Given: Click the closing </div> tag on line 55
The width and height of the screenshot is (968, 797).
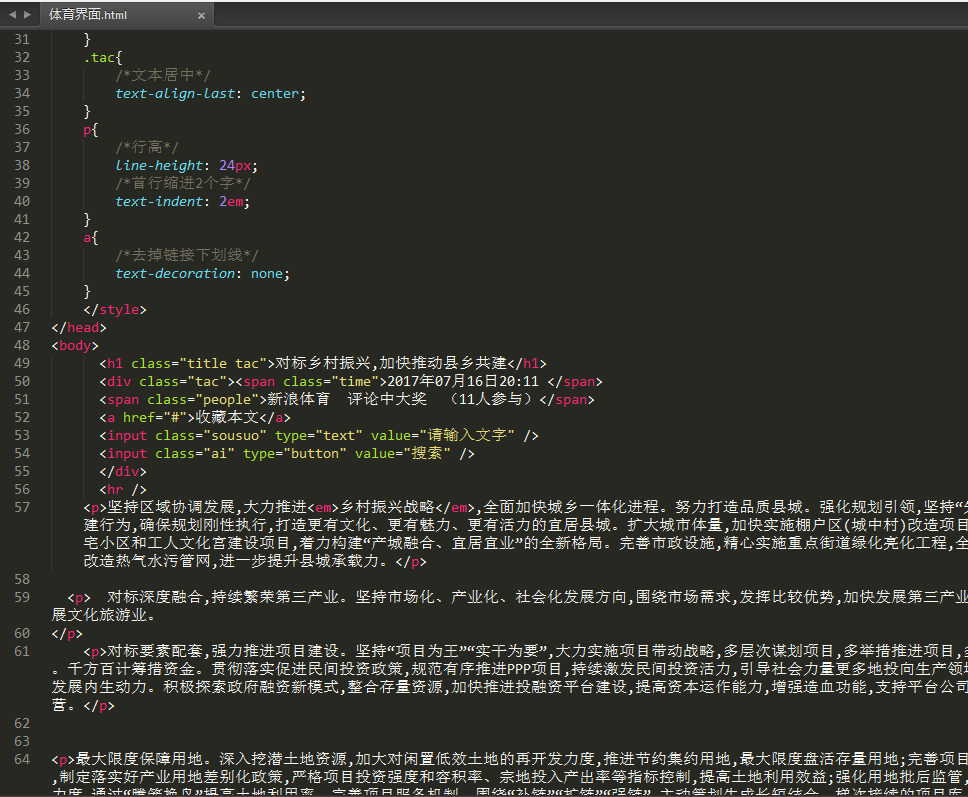Looking at the screenshot, I should 123,472.
